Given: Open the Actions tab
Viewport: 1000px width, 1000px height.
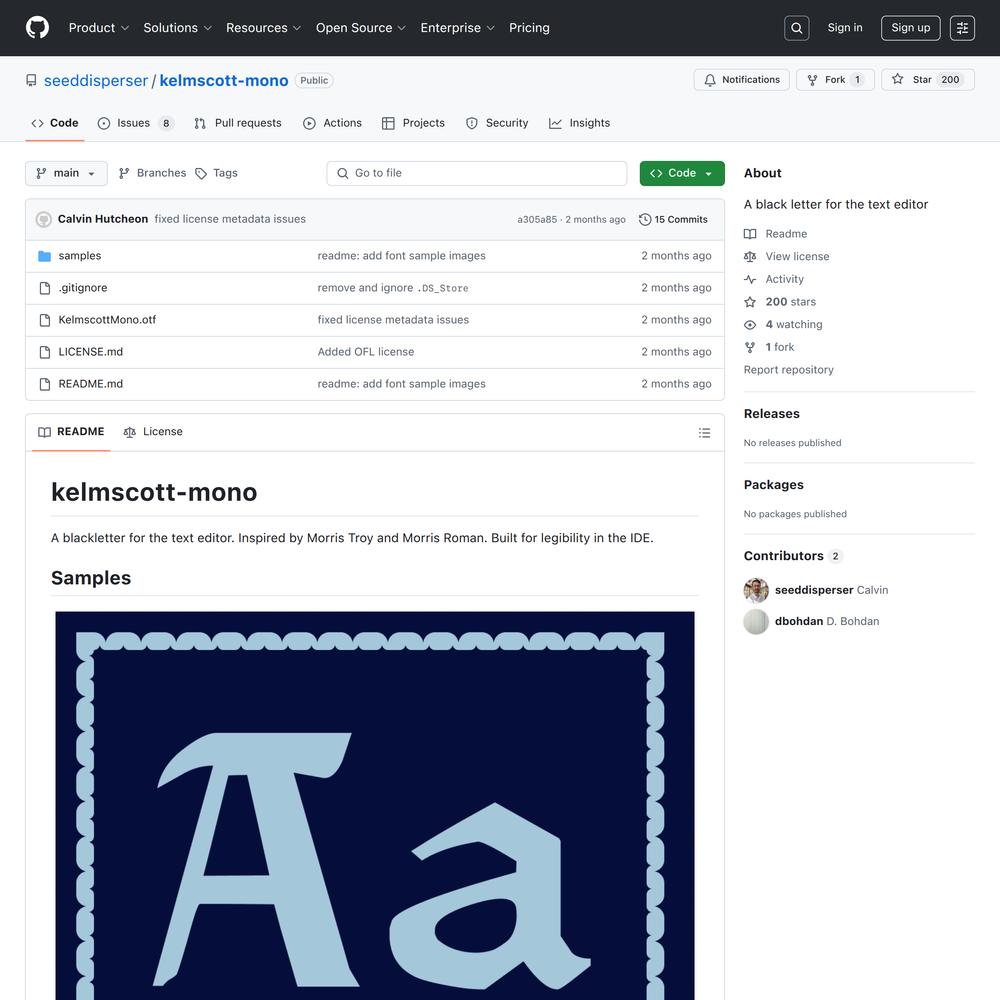Looking at the screenshot, I should tap(332, 123).
